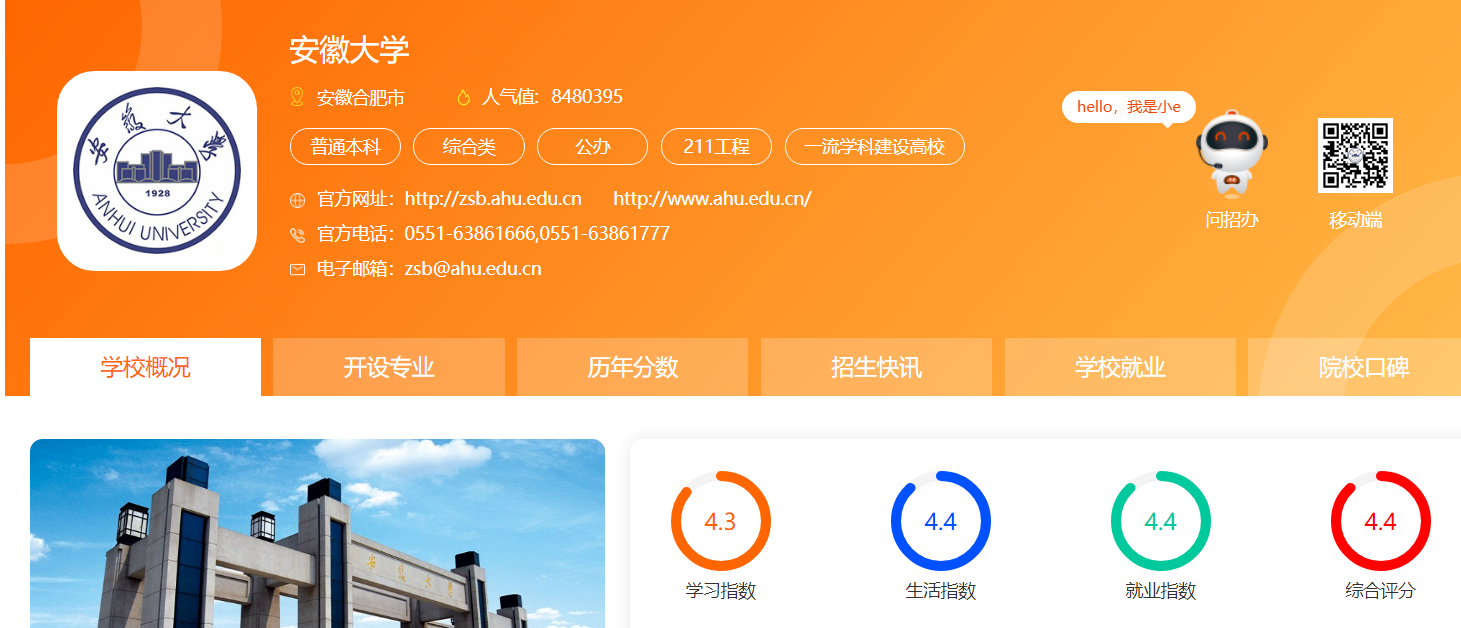Click the 问招办 caption text
This screenshot has height=628, width=1461.
[x=1232, y=220]
